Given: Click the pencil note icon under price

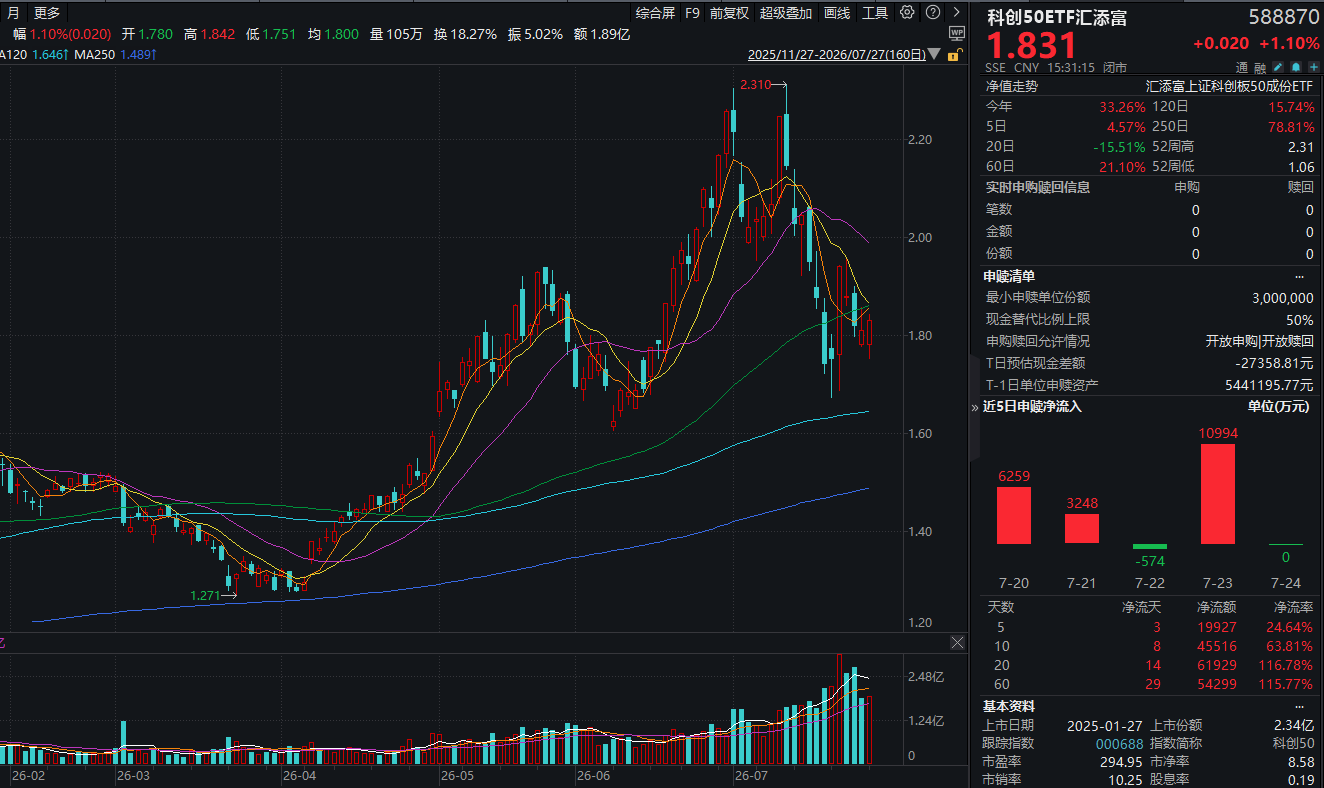Looking at the screenshot, I should (x=1278, y=67).
